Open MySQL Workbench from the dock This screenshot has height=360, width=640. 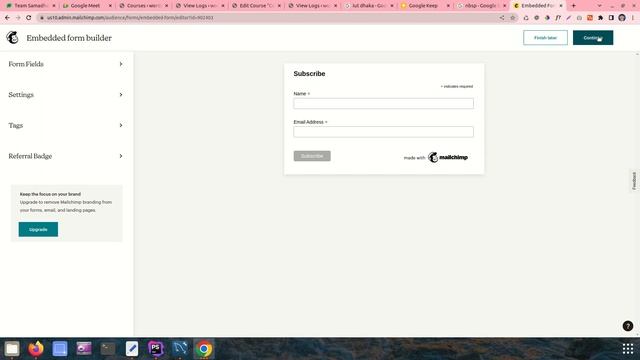(x=180, y=349)
